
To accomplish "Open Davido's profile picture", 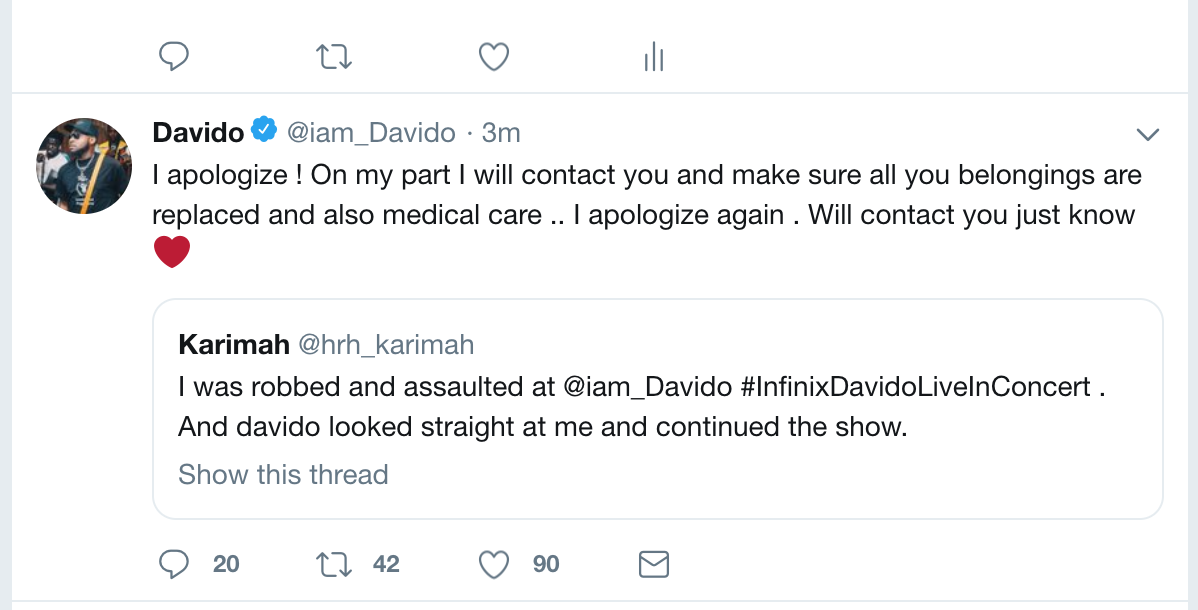I will click(x=84, y=165).
